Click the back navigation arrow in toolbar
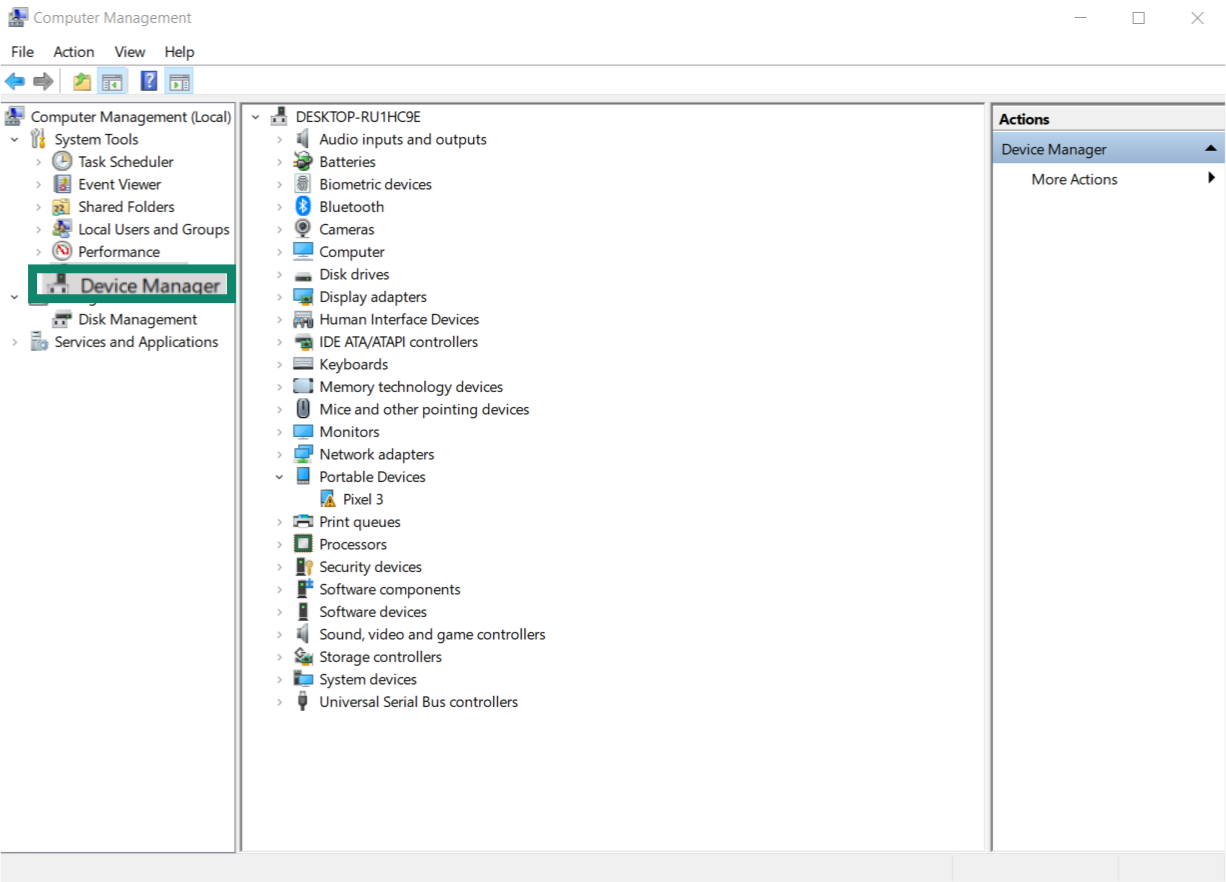This screenshot has width=1226, height=882. [15, 81]
